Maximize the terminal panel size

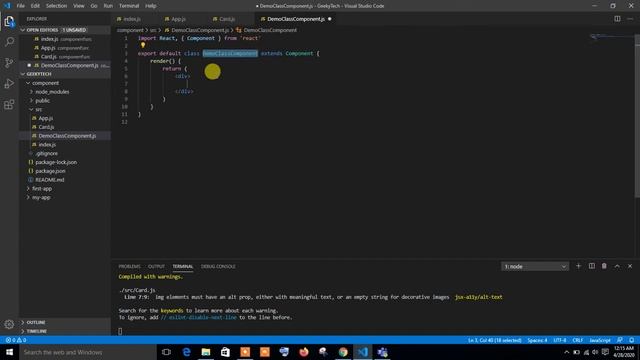(x=617, y=266)
